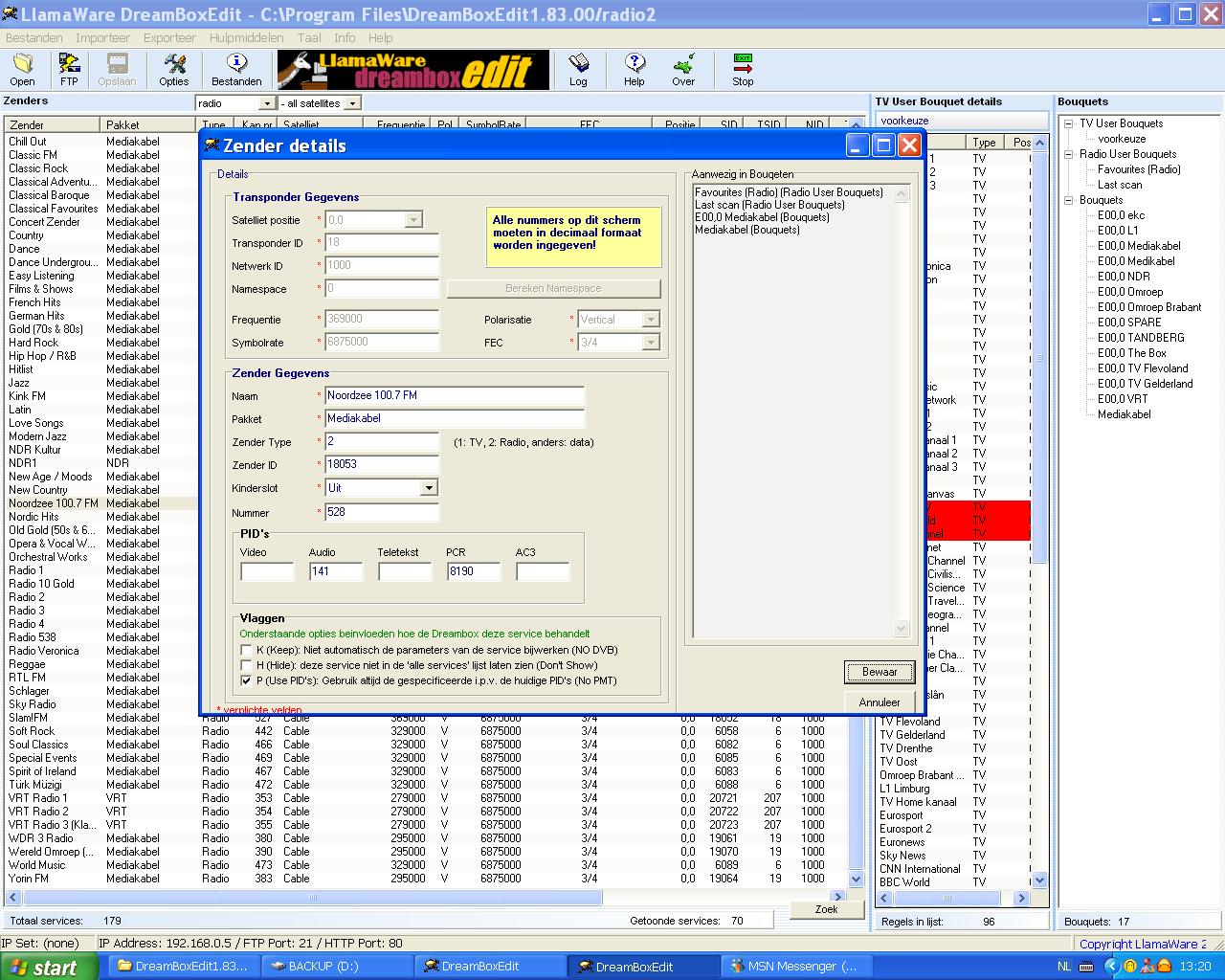This screenshot has width=1225, height=980.
Task: Select Eurosport 2 in TV bouquet list
Action: pos(905,829)
